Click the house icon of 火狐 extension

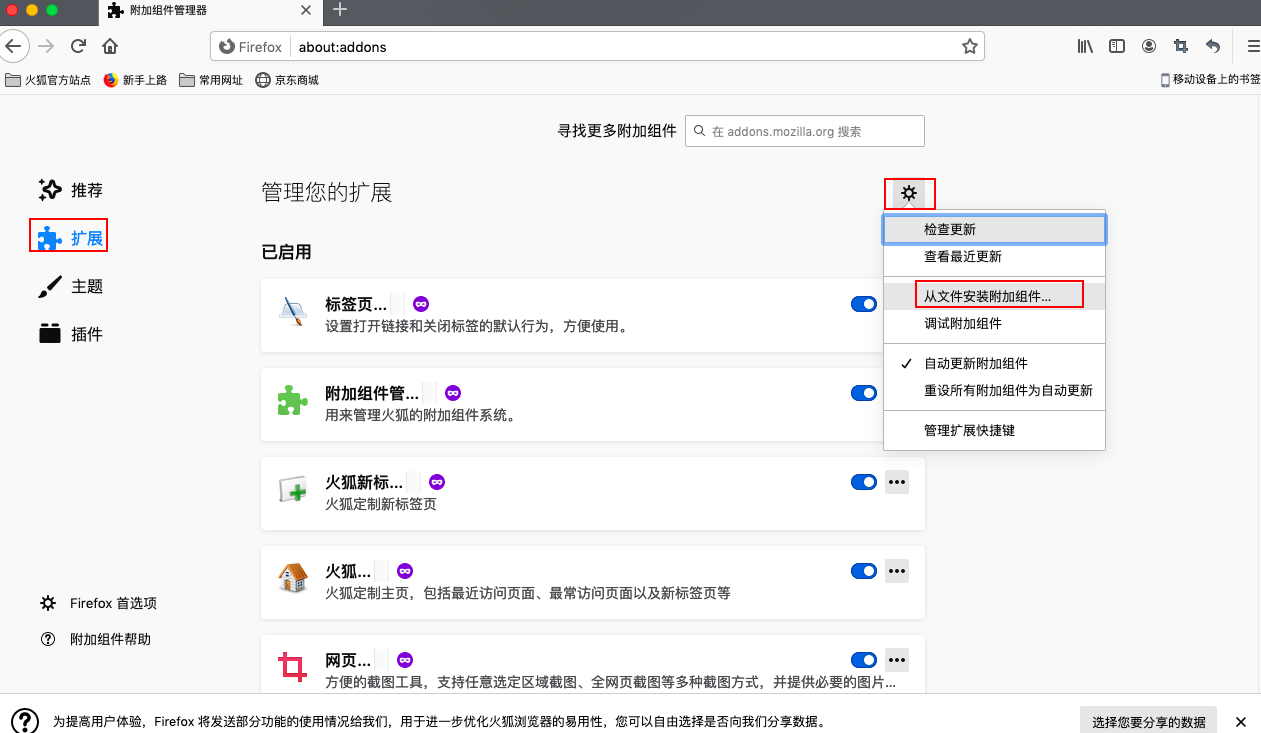click(x=293, y=579)
